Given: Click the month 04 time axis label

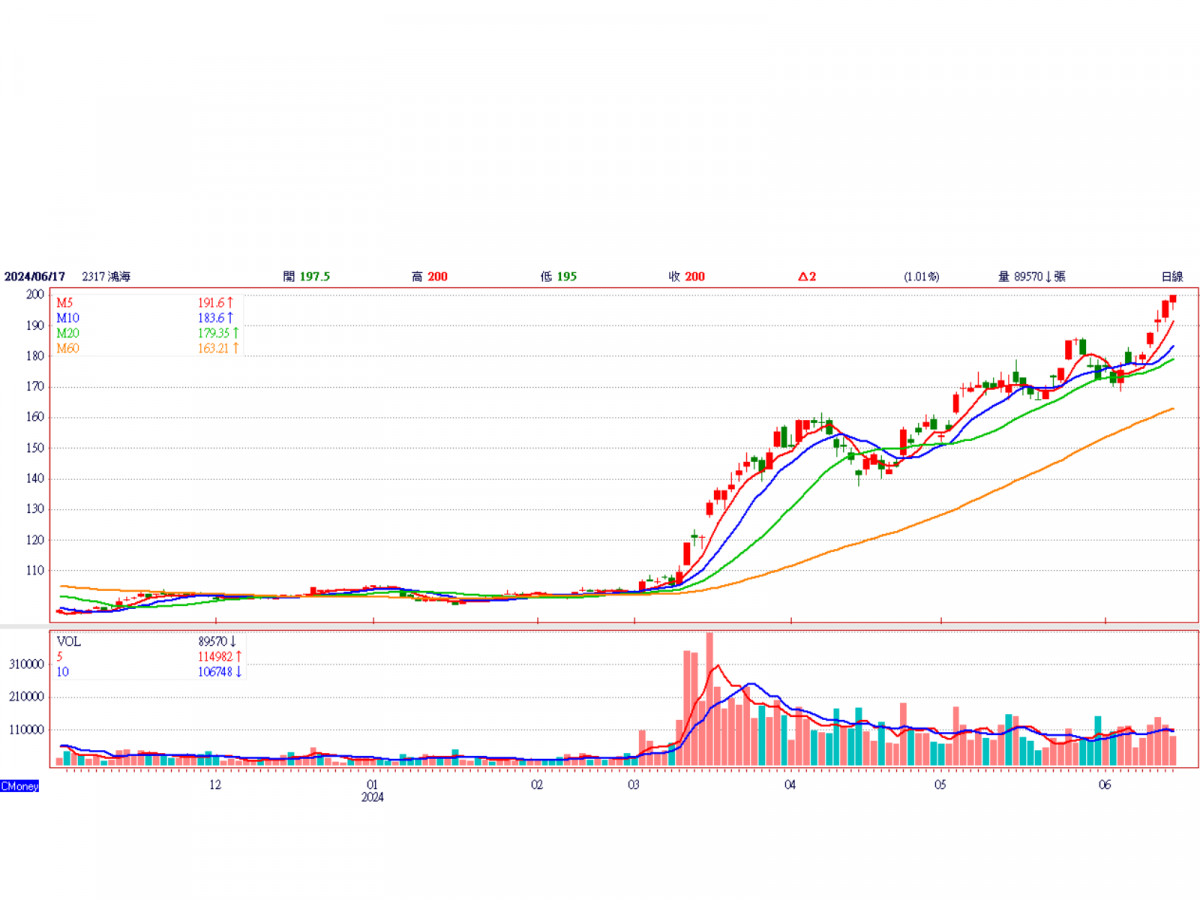Looking at the screenshot, I should 790,785.
